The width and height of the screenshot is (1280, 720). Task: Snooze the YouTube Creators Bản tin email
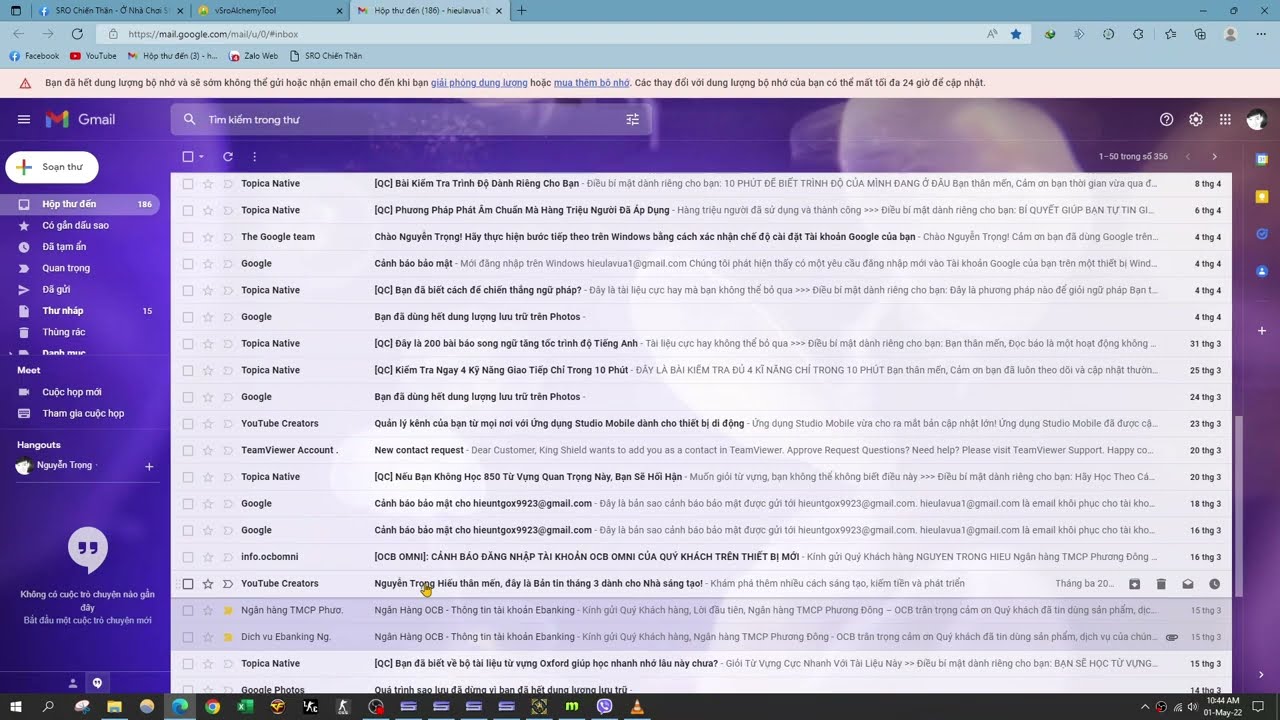[1214, 584]
